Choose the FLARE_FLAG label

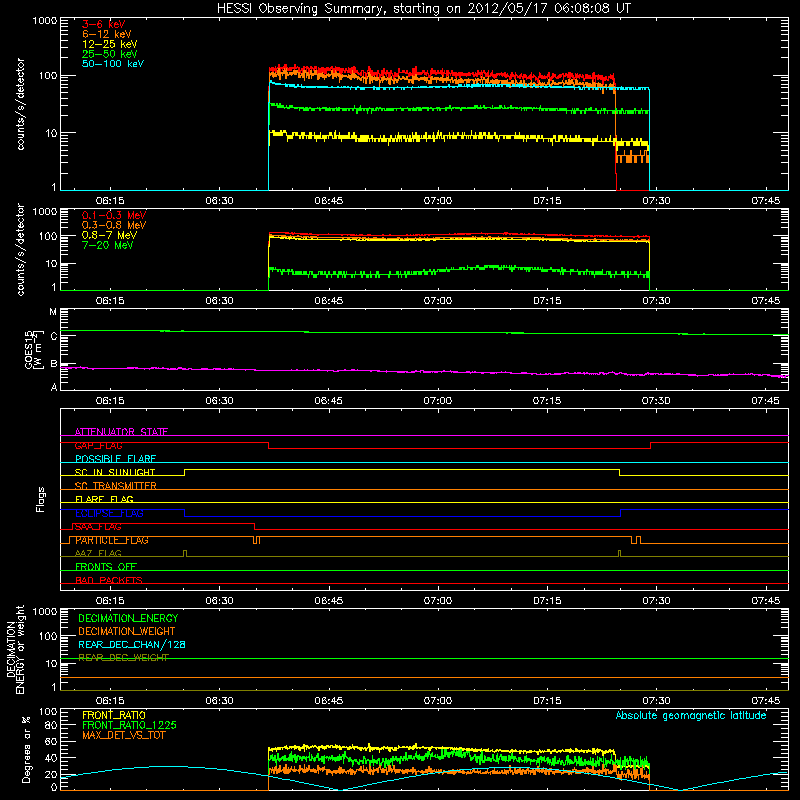[x=104, y=499]
